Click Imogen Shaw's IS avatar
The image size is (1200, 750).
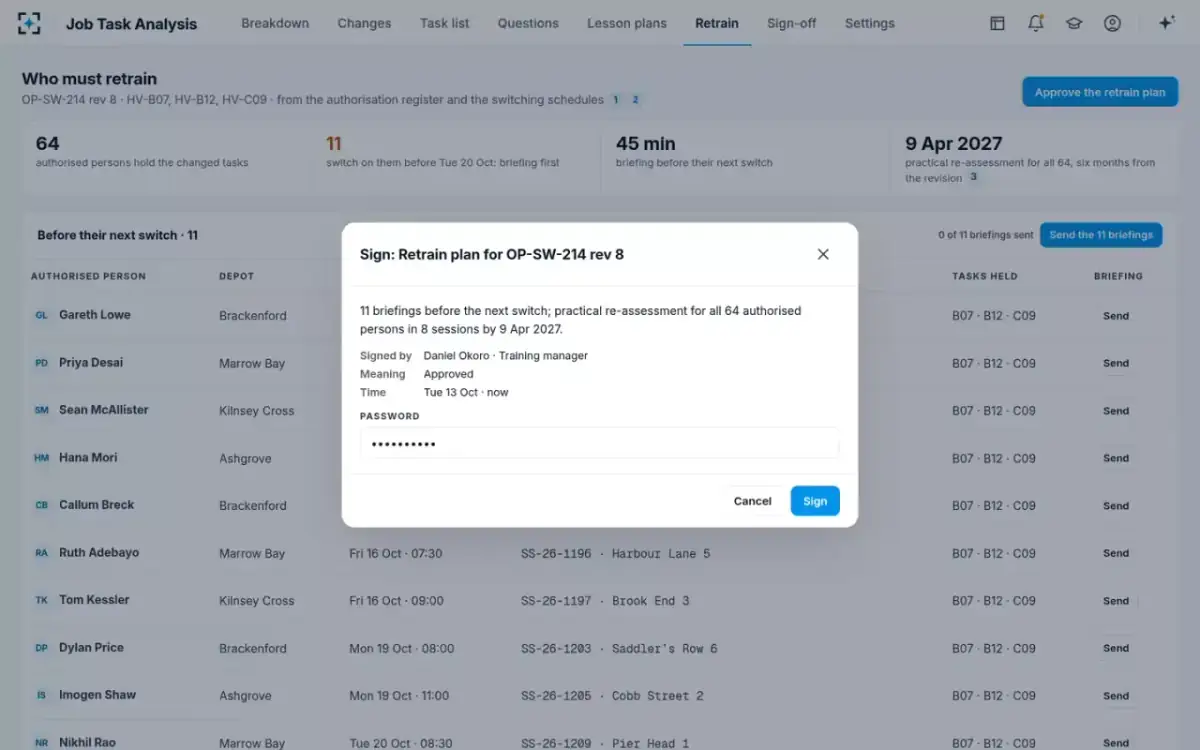click(x=42, y=695)
